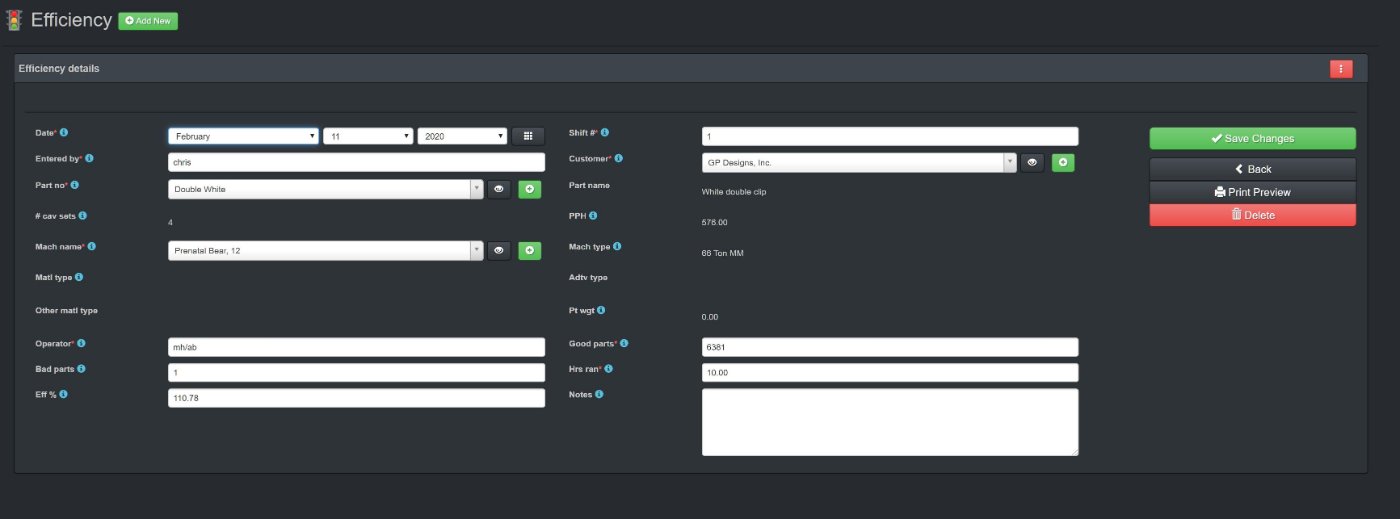Screen dimensions: 1400x519
Task: Add new customer with green plus button
Action: pyautogui.click(x=1063, y=162)
